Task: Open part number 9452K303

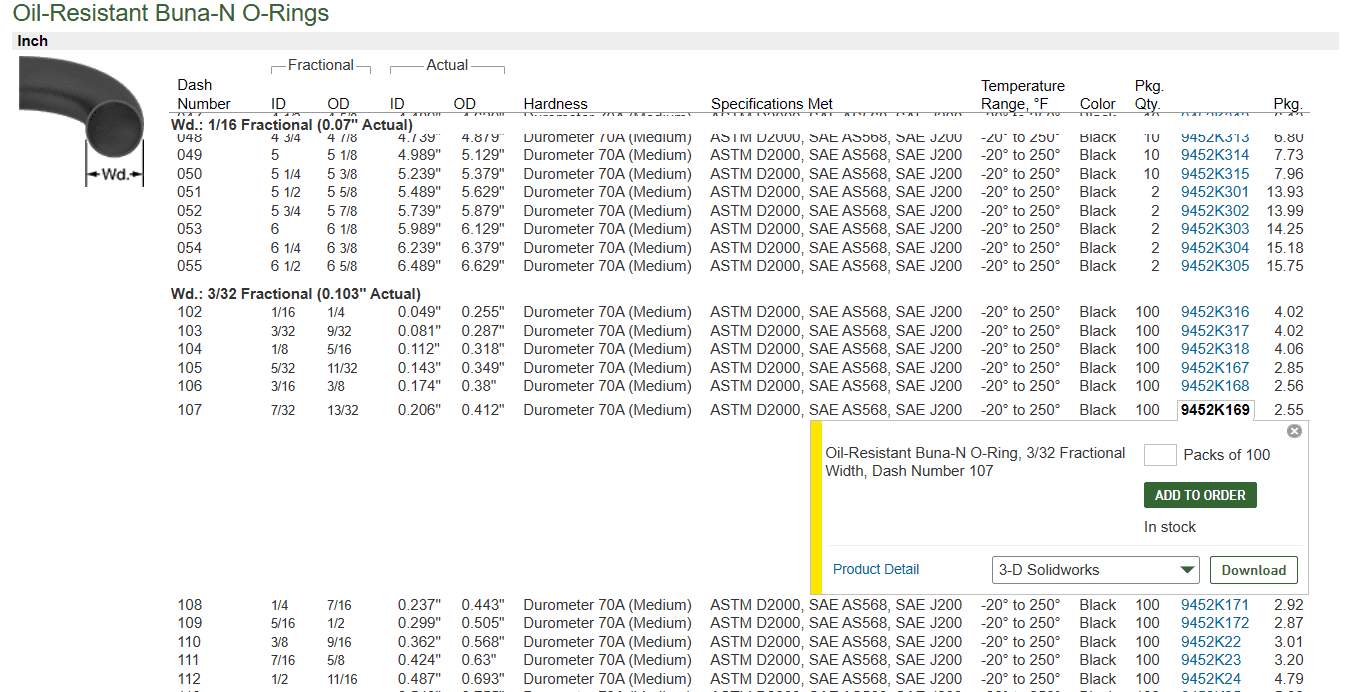Action: (x=1214, y=229)
